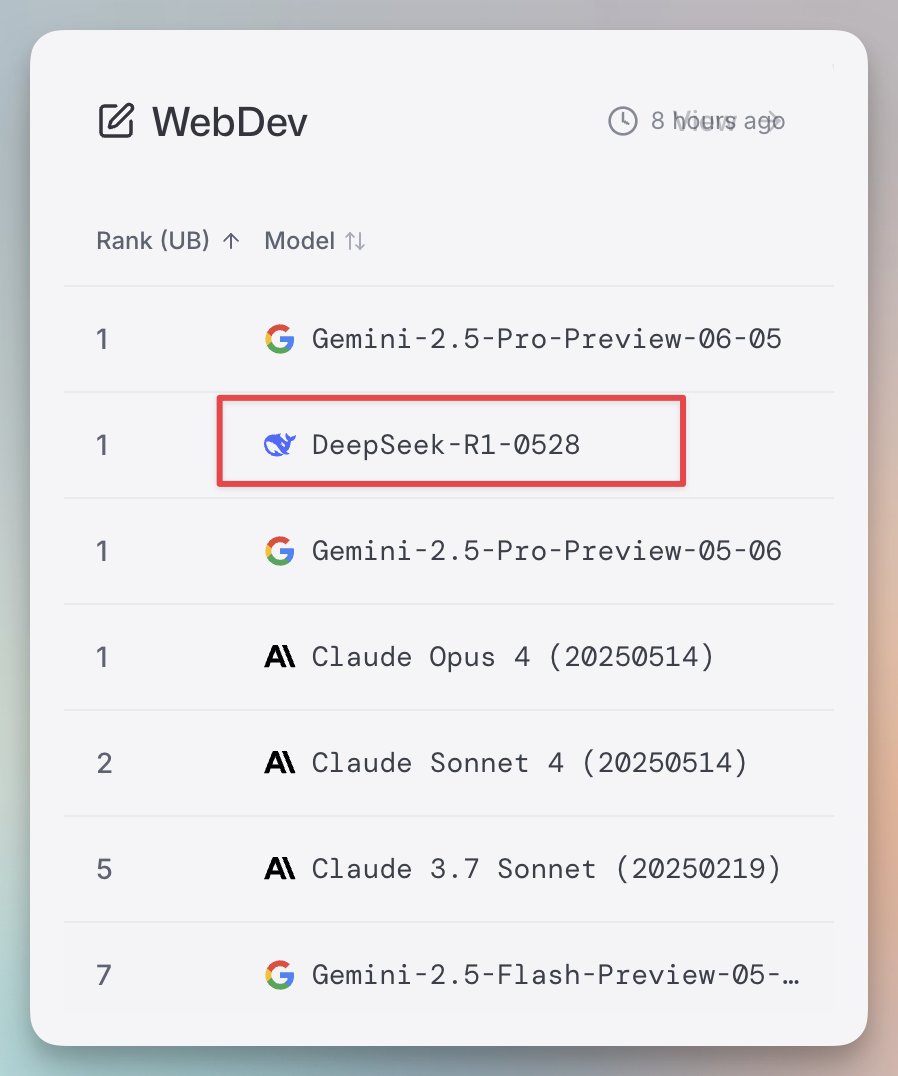Open the DeepSeek-R1-0528 model entry
The width and height of the screenshot is (898, 1076).
click(446, 445)
